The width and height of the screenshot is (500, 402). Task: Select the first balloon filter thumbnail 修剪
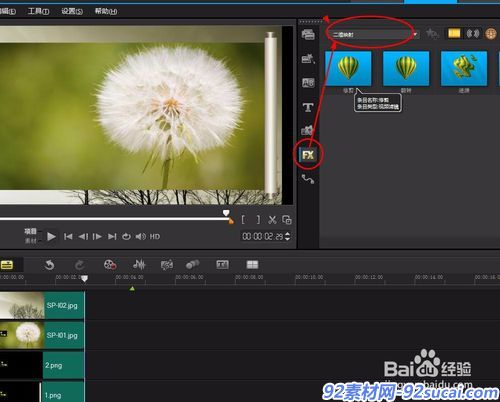click(x=348, y=68)
